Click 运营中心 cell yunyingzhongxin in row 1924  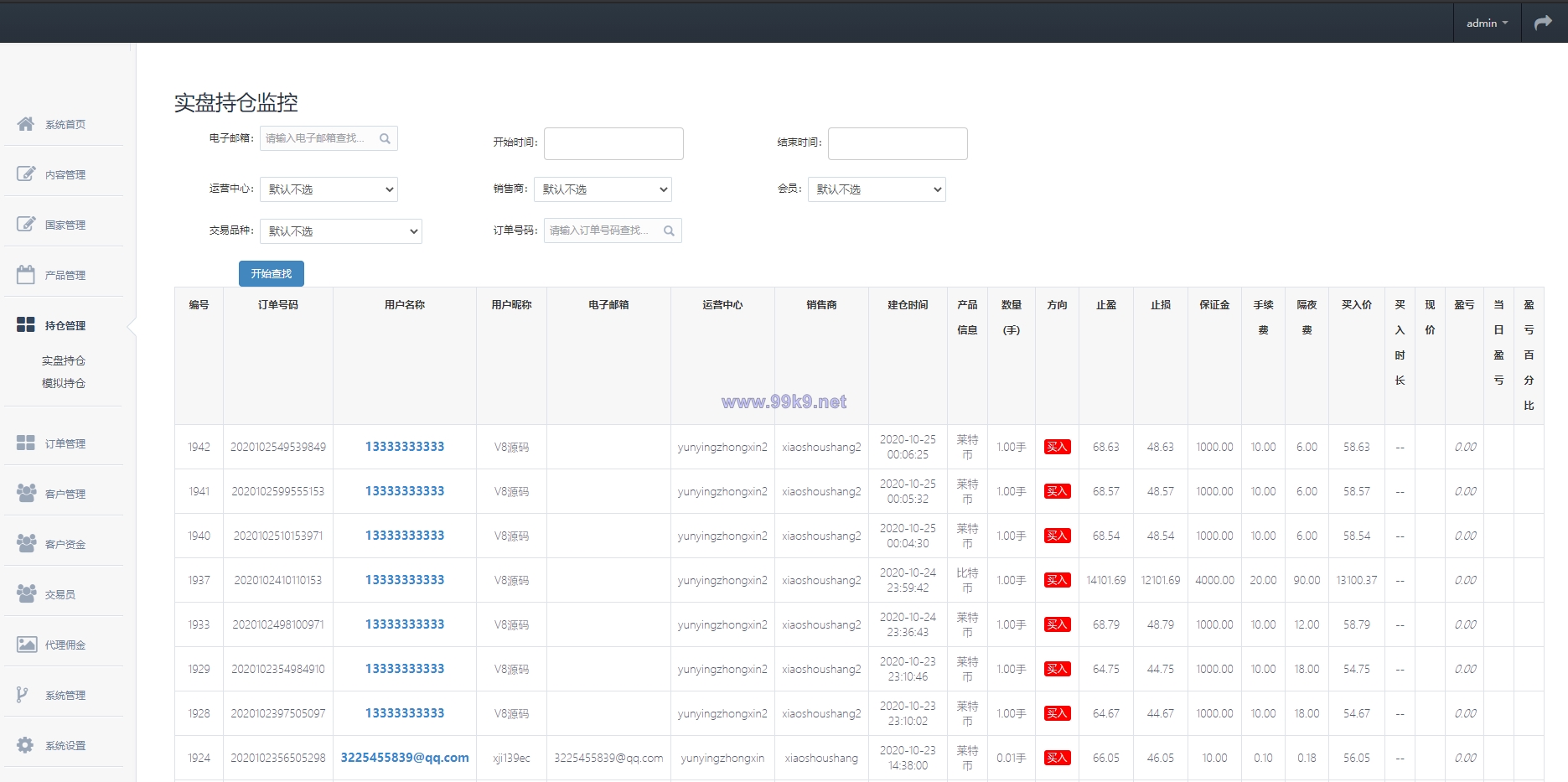722,759
